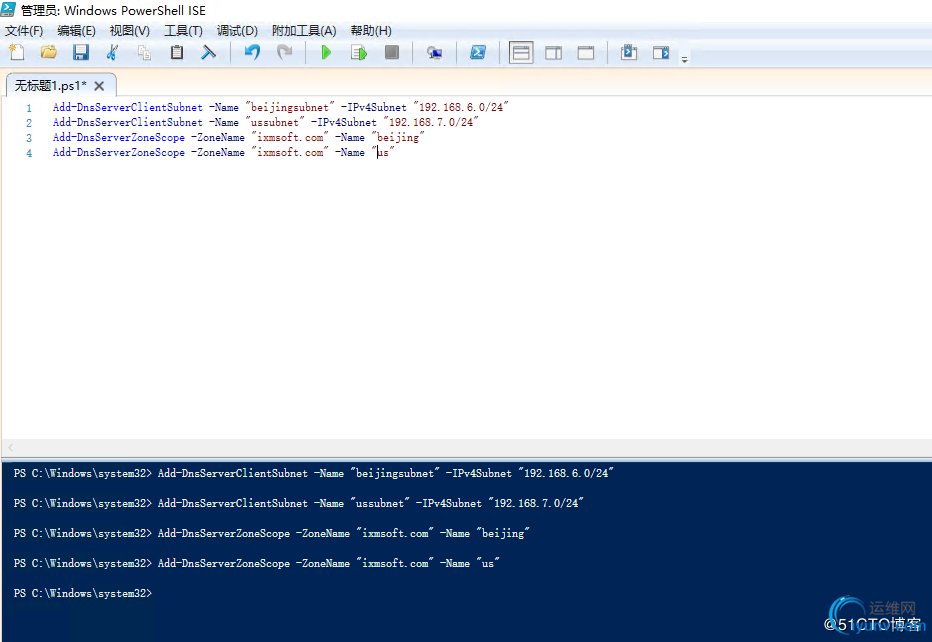Click line number 2 in editor
The height and width of the screenshot is (642, 932).
(29, 123)
